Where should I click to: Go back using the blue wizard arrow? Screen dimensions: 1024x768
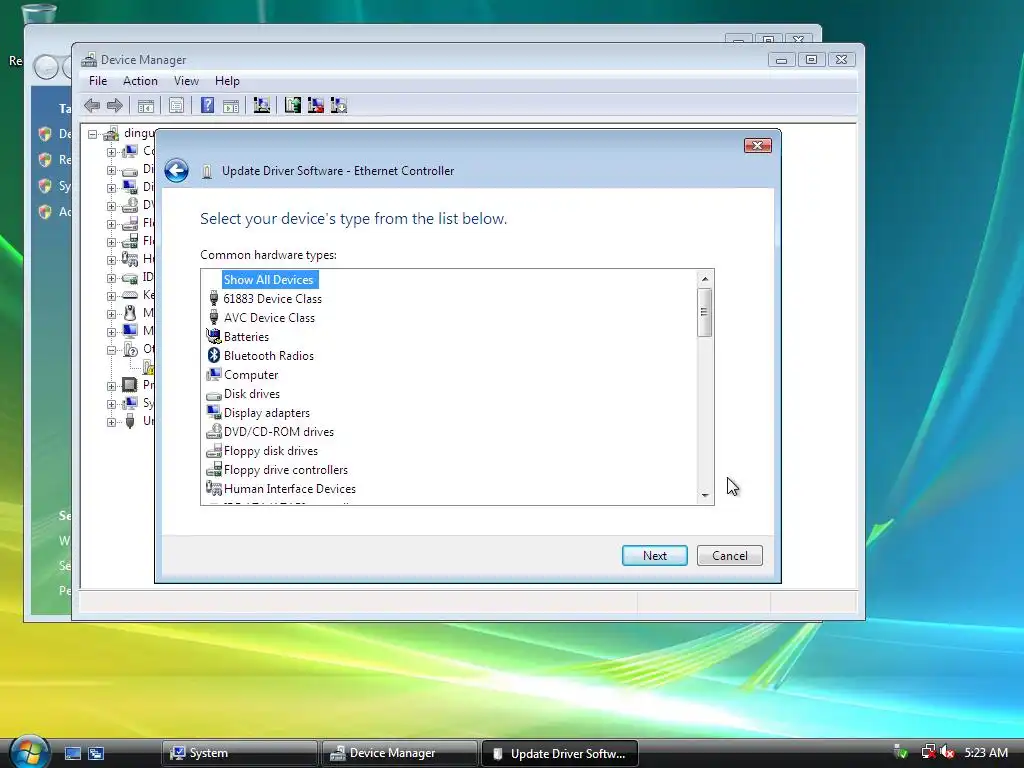[176, 171]
